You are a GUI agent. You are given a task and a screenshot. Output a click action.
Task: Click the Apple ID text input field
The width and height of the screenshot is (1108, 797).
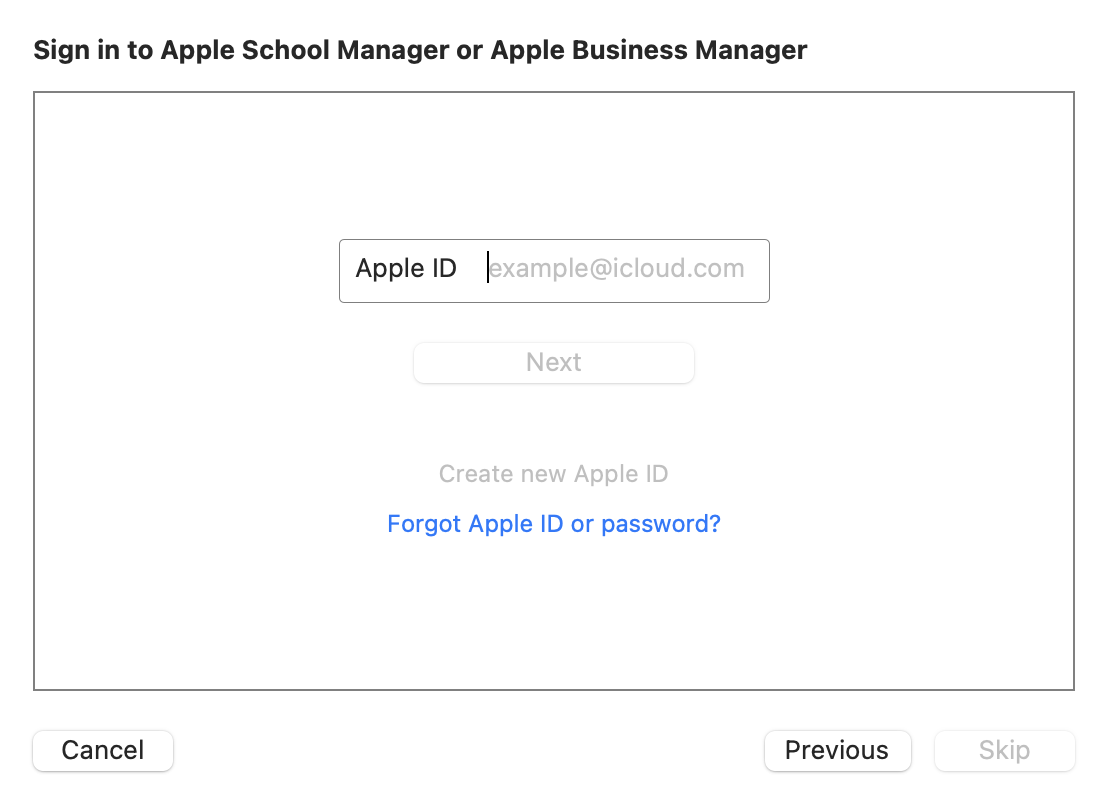coord(615,269)
